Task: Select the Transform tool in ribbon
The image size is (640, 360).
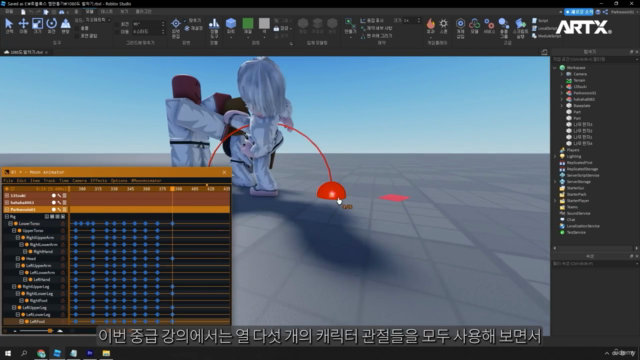Action: [x=65, y=26]
